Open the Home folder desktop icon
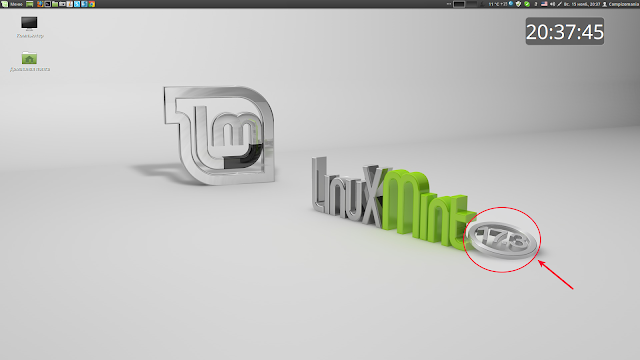The height and width of the screenshot is (360, 640). [x=29, y=61]
